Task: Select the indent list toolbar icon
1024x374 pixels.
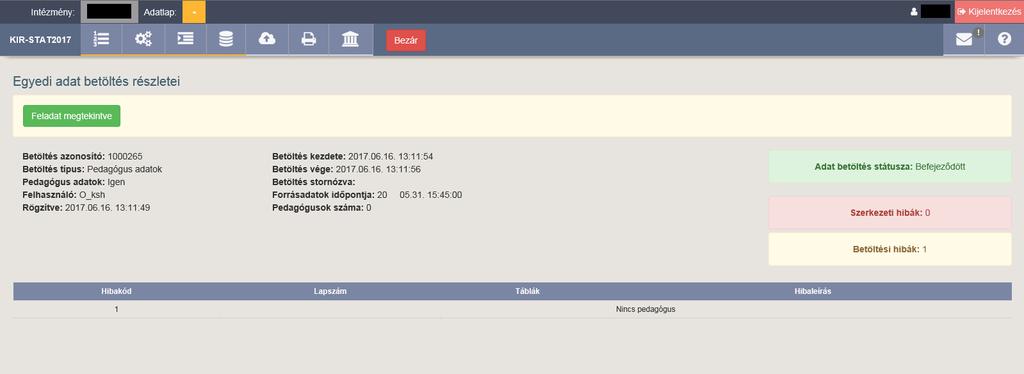Action: tap(185, 39)
